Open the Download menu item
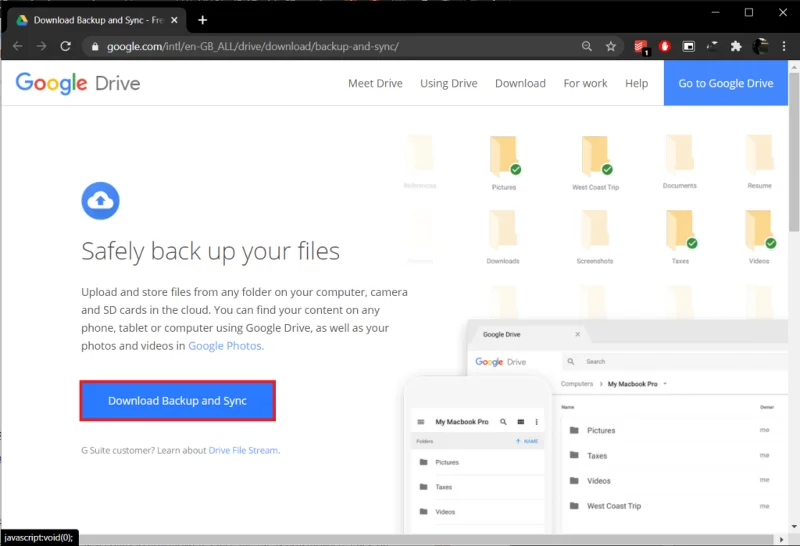Screen dimensions: 800x546 coord(520,83)
